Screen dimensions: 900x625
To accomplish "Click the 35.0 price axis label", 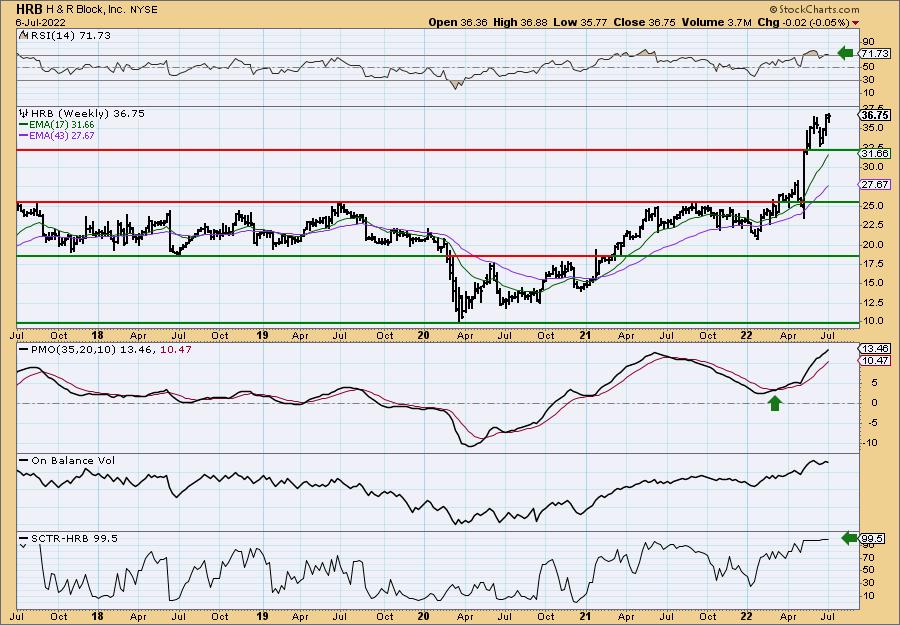I will (871, 127).
